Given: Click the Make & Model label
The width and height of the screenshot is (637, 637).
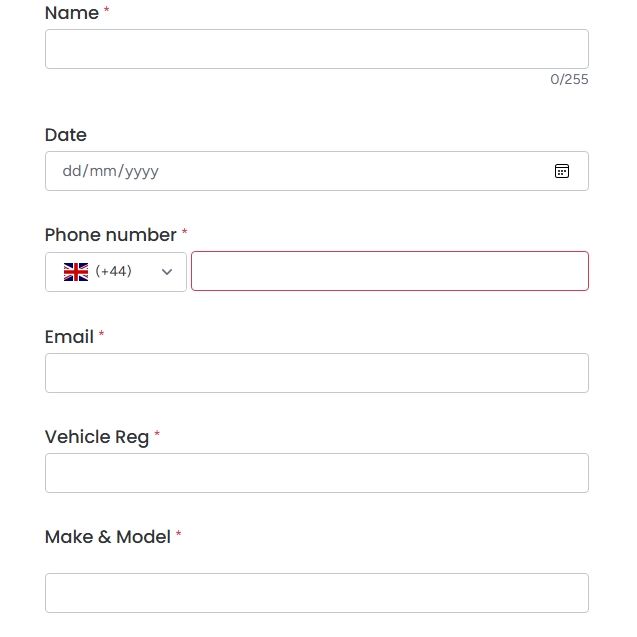Looking at the screenshot, I should 108,537.
